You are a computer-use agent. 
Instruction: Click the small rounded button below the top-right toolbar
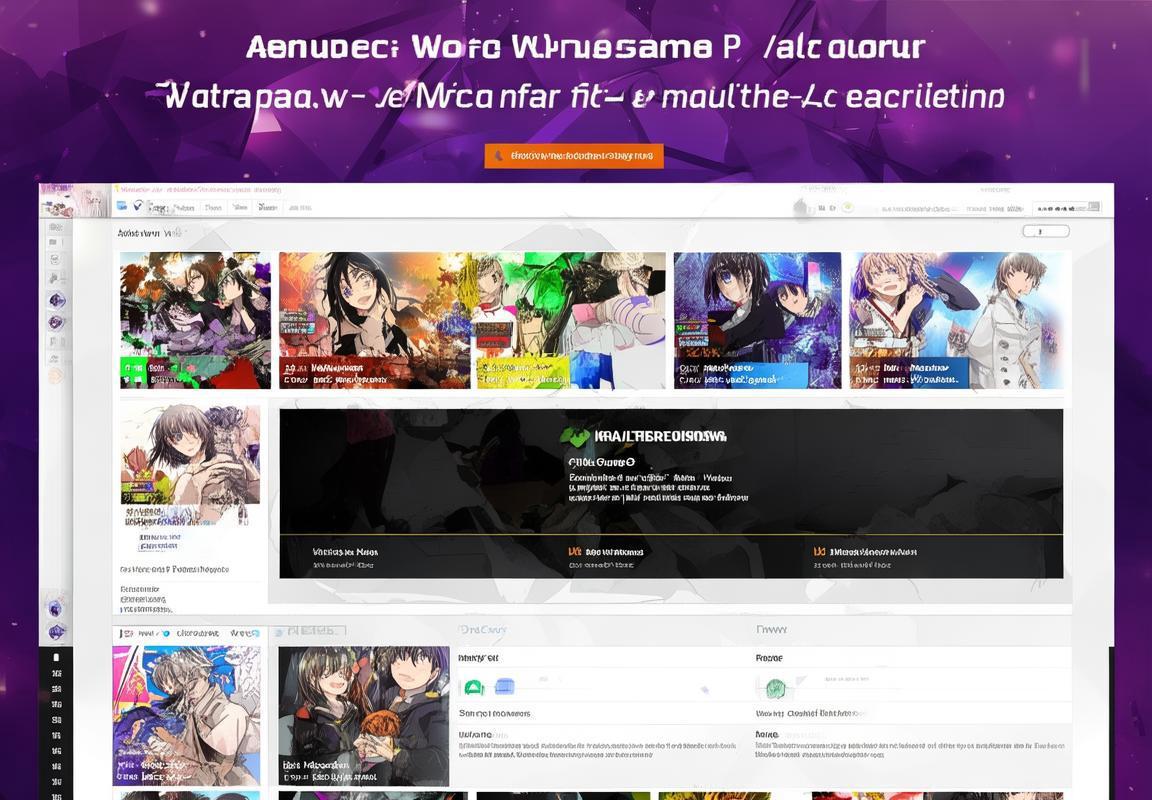click(x=1045, y=231)
